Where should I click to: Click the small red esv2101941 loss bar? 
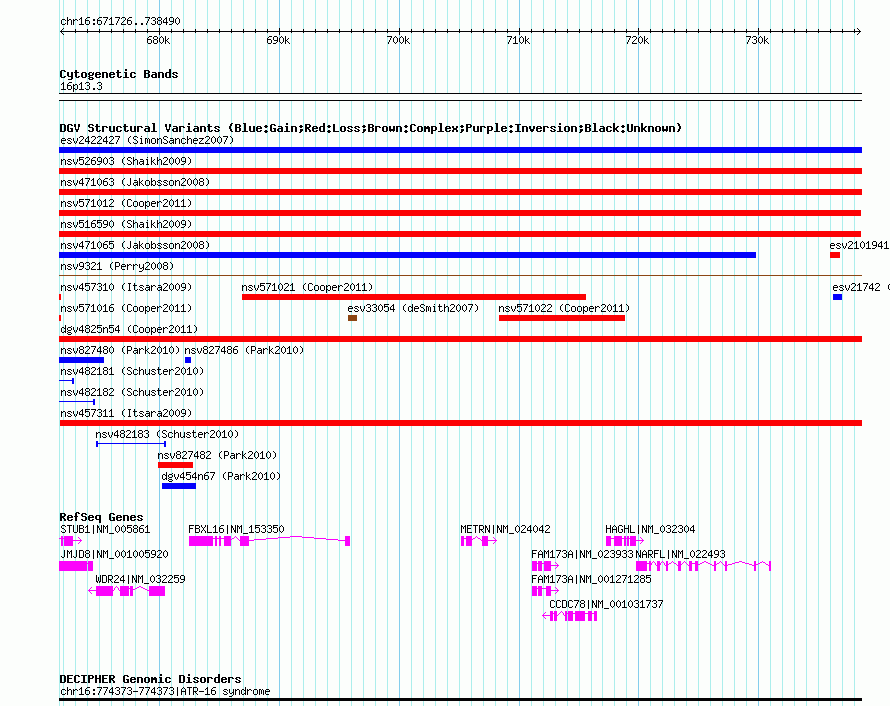(x=835, y=255)
